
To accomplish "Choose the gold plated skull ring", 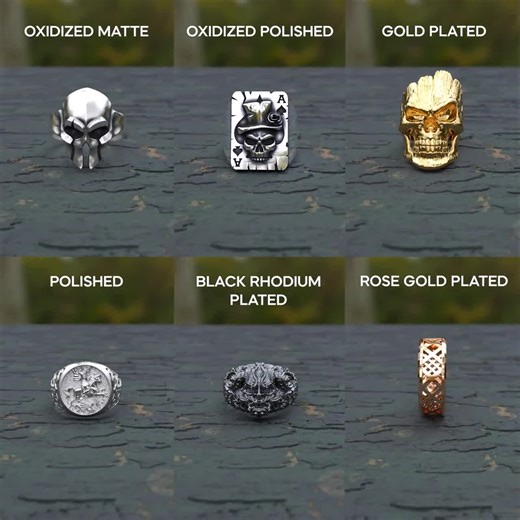I will click(431, 120).
